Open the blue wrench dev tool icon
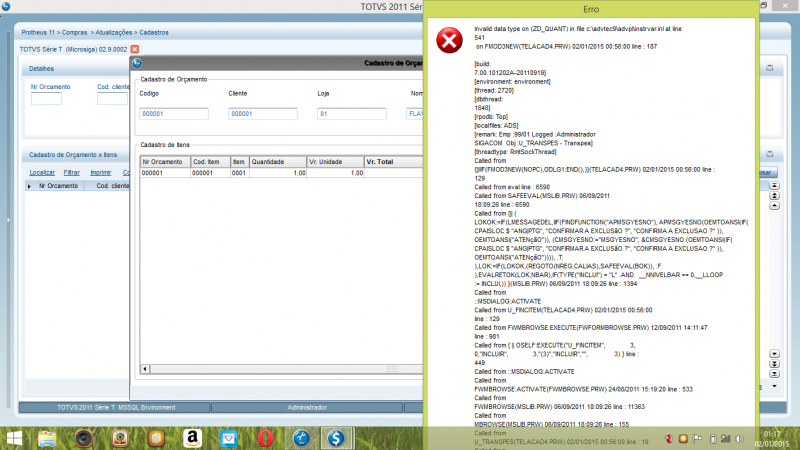The image size is (800, 450). pos(301,438)
